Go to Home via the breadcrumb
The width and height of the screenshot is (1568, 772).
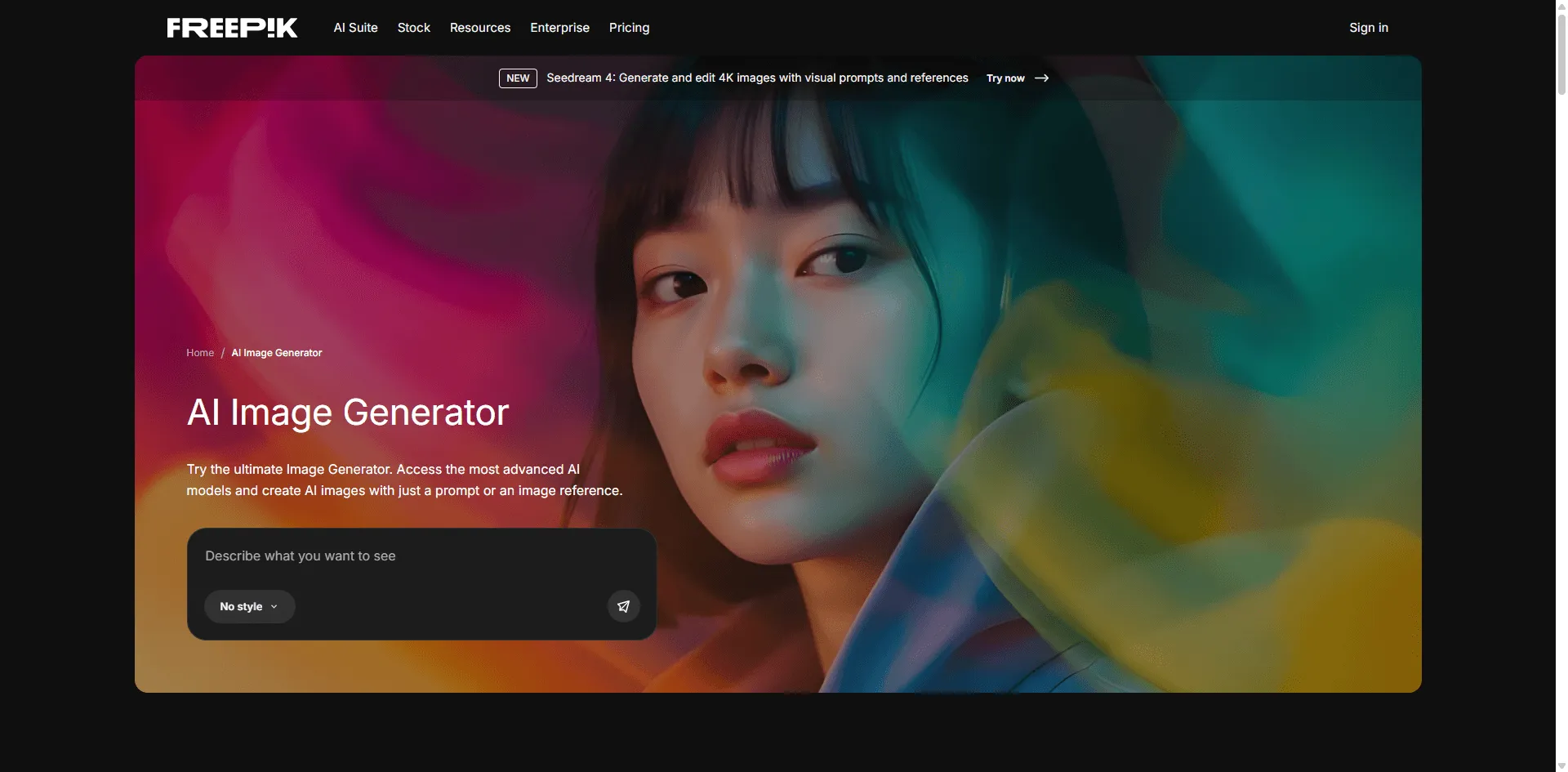[200, 353]
